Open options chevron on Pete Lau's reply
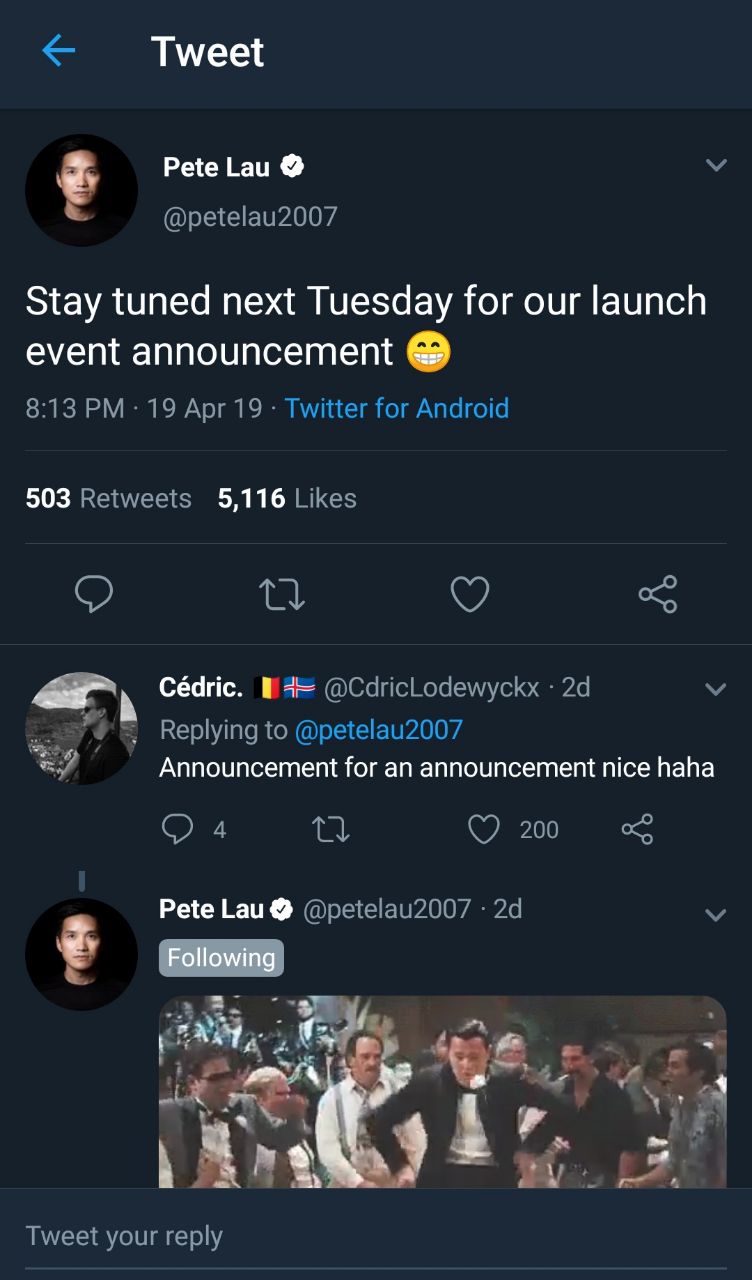Image resolution: width=752 pixels, height=1280 pixels. [716, 915]
